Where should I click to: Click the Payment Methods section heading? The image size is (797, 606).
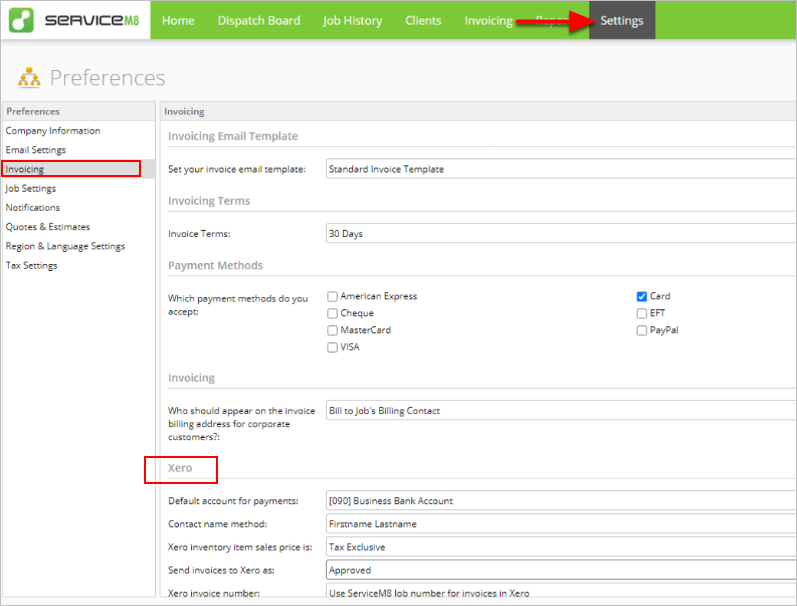pyautogui.click(x=216, y=265)
